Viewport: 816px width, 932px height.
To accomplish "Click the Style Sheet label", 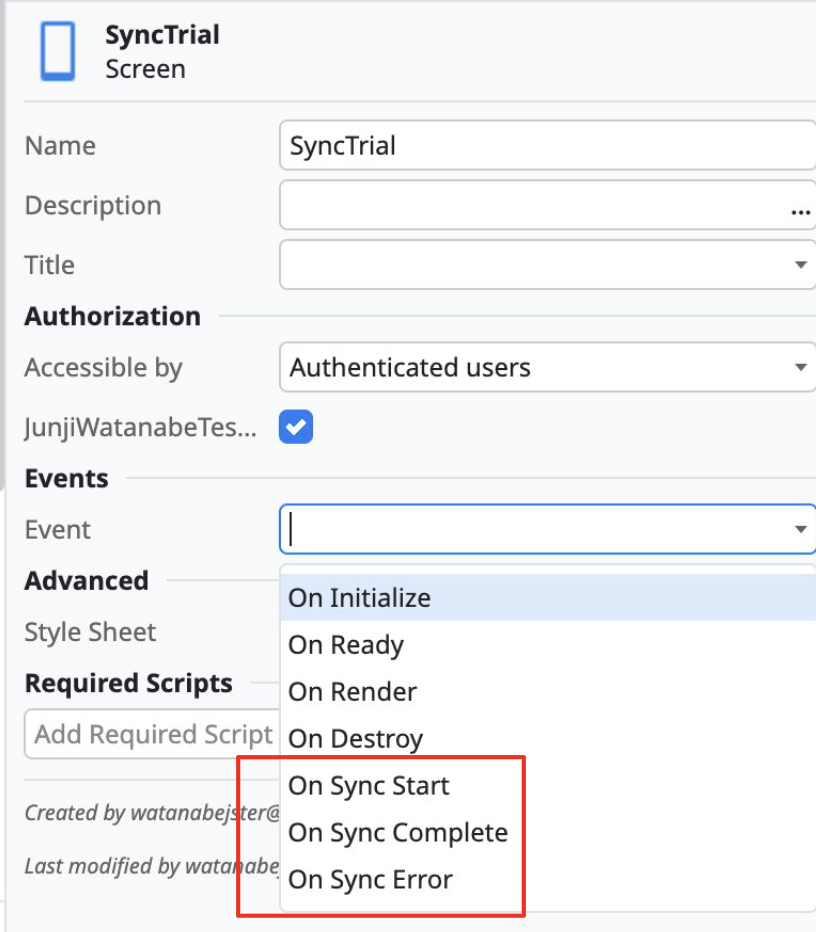I will pos(90,632).
